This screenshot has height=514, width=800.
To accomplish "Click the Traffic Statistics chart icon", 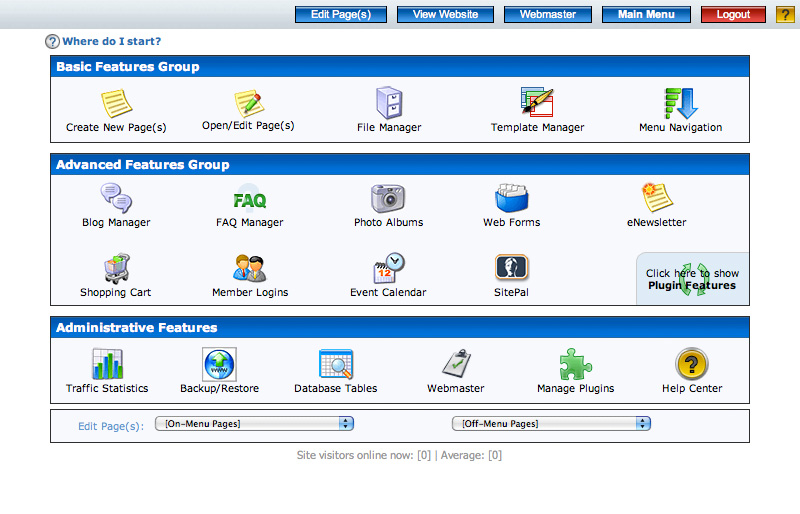I will pyautogui.click(x=107, y=365).
